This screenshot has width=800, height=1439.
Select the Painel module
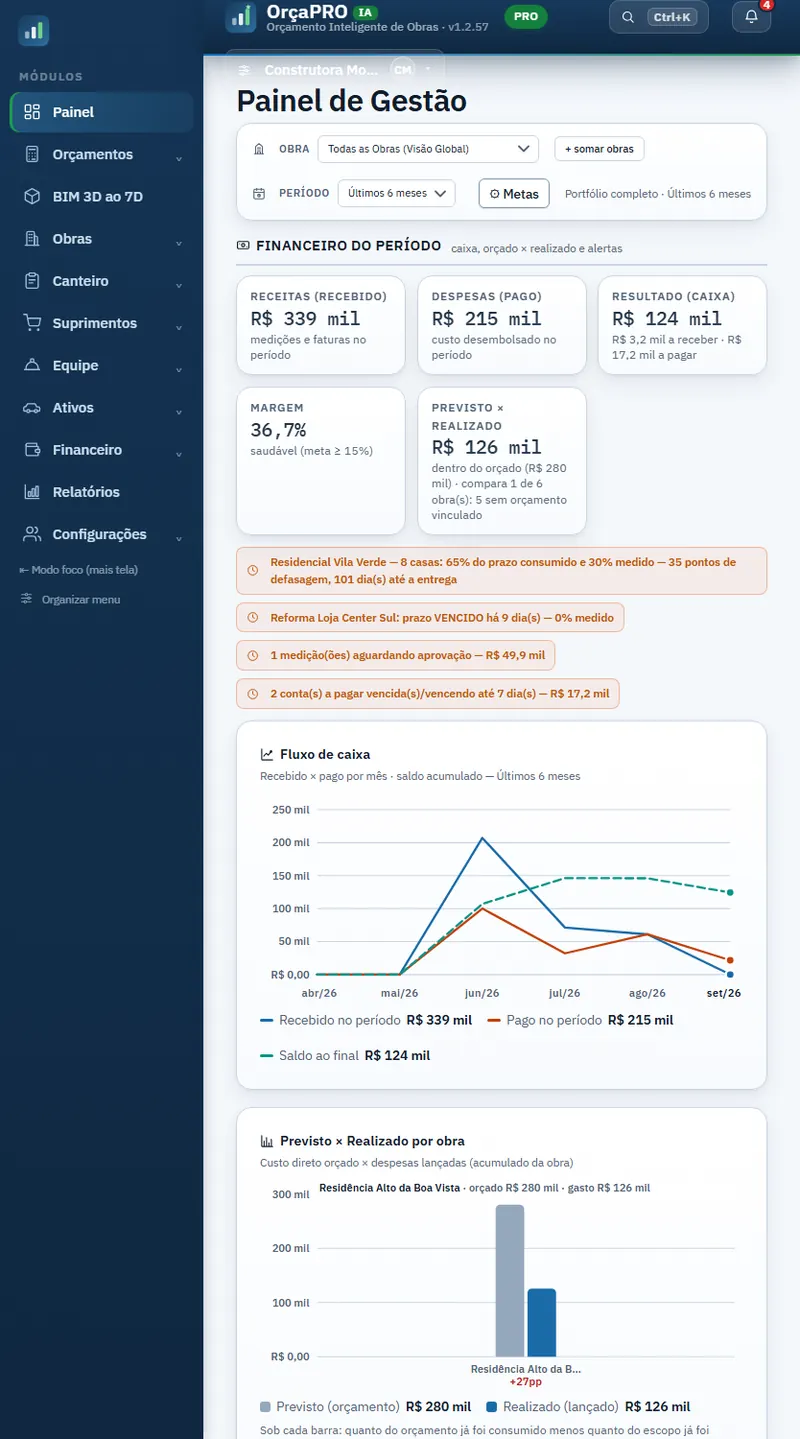(102, 112)
